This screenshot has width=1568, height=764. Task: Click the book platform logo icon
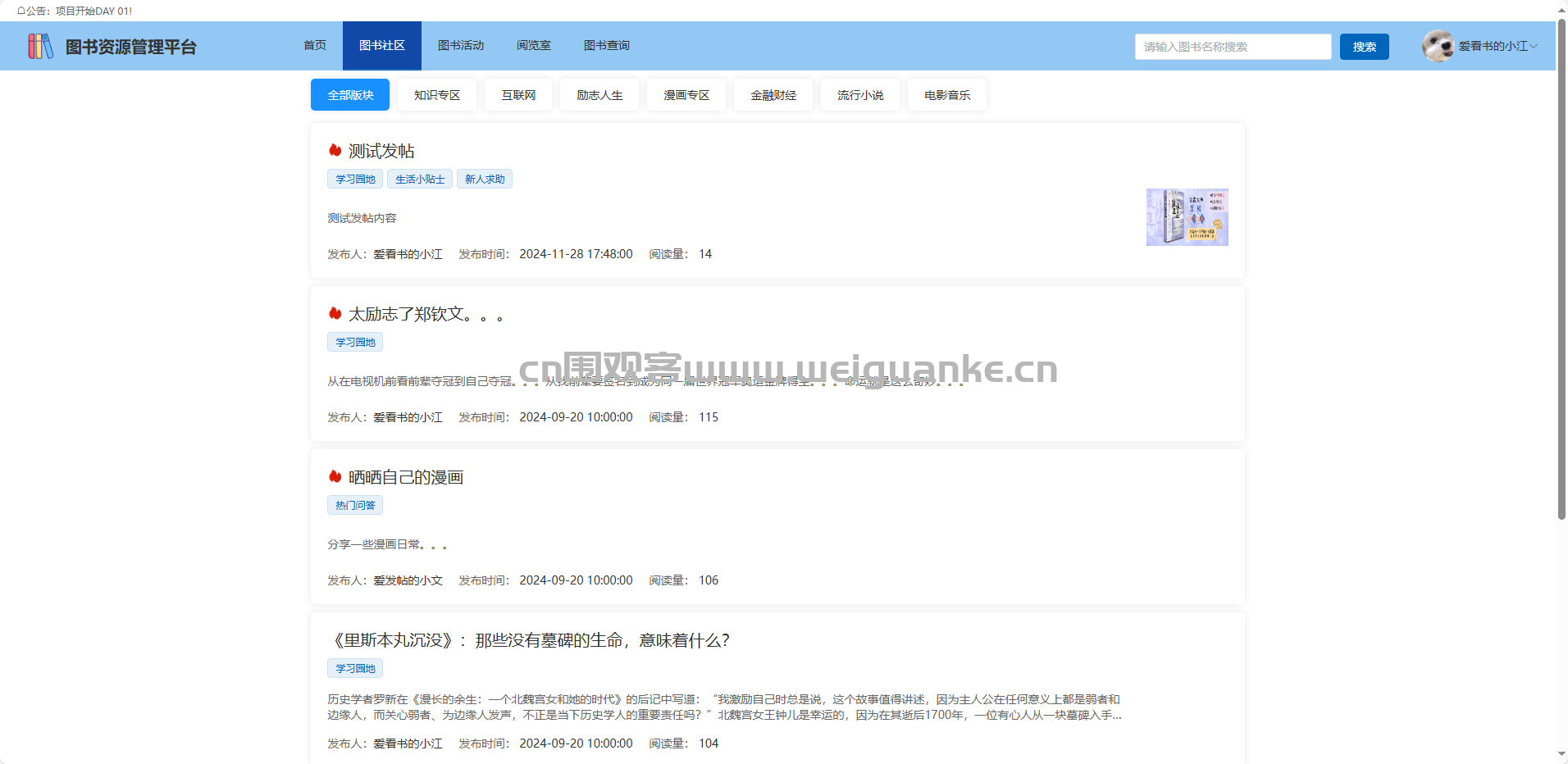[40, 46]
